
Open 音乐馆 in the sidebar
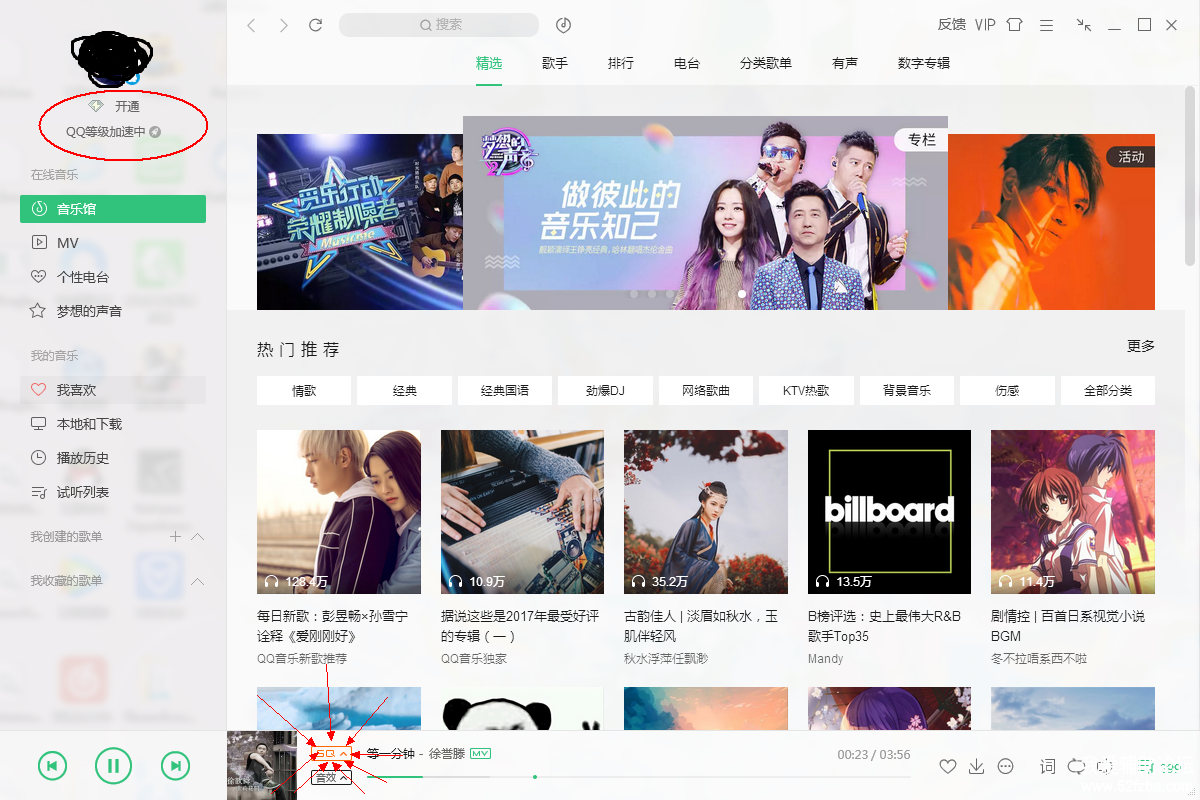click(113, 209)
